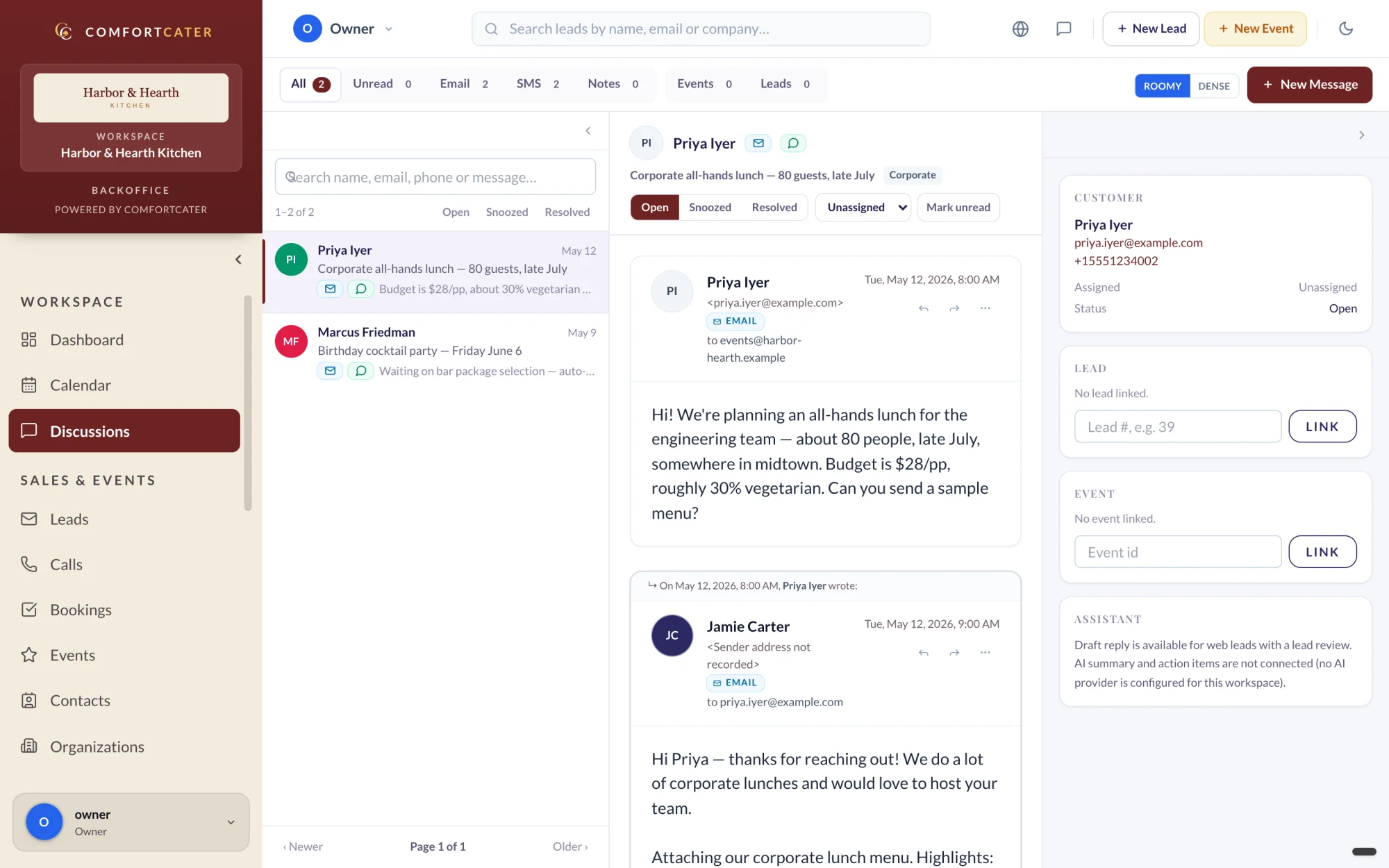Click the New Event button
Viewport: 1389px width, 868px height.
click(x=1255, y=28)
